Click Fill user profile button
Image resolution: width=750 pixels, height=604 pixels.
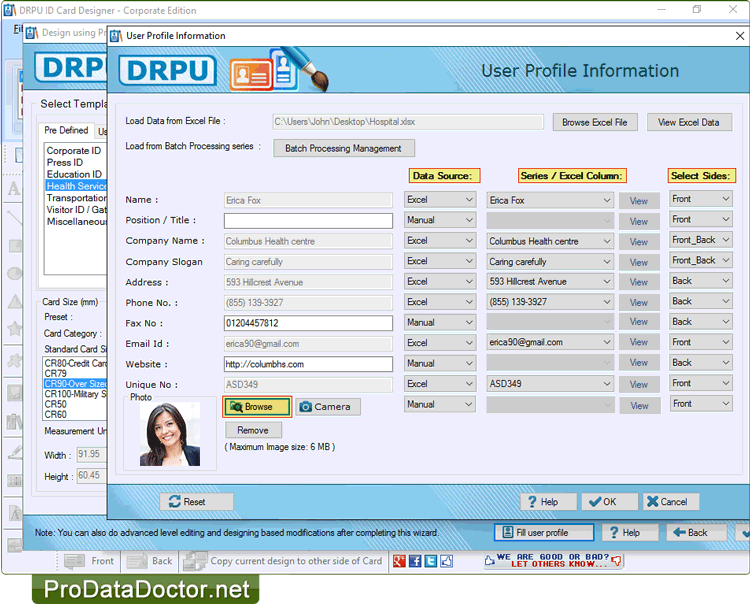point(544,533)
